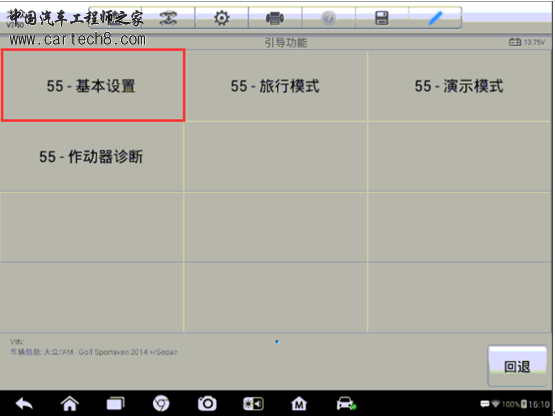Tap the blue page indicator dot

277,342
